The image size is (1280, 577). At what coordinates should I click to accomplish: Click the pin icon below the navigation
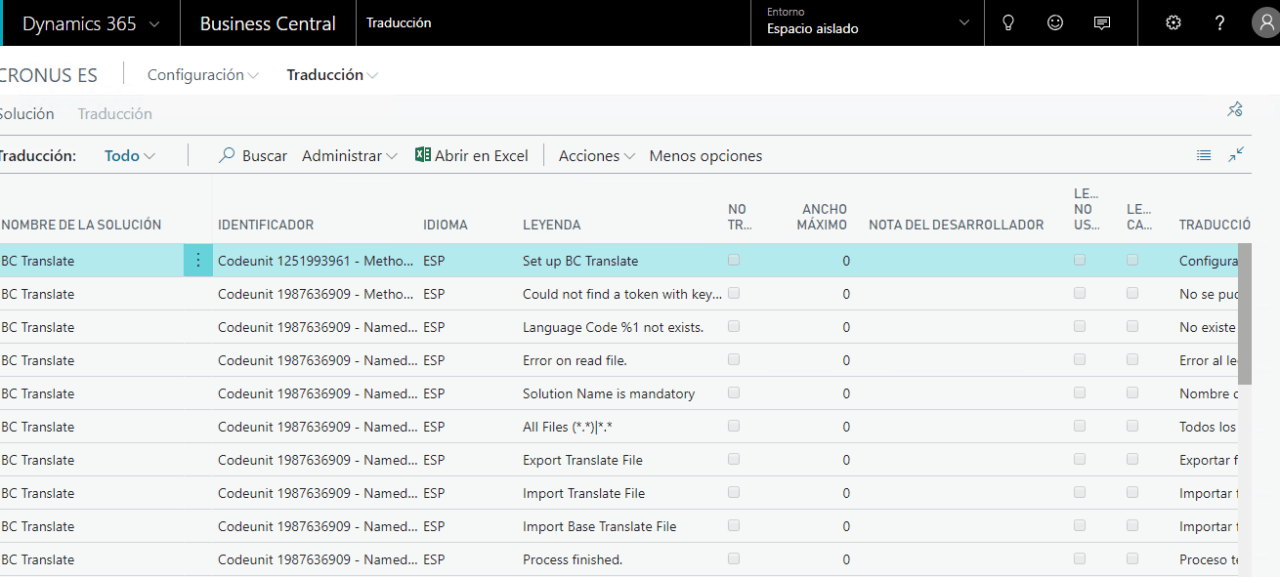pos(1235,109)
